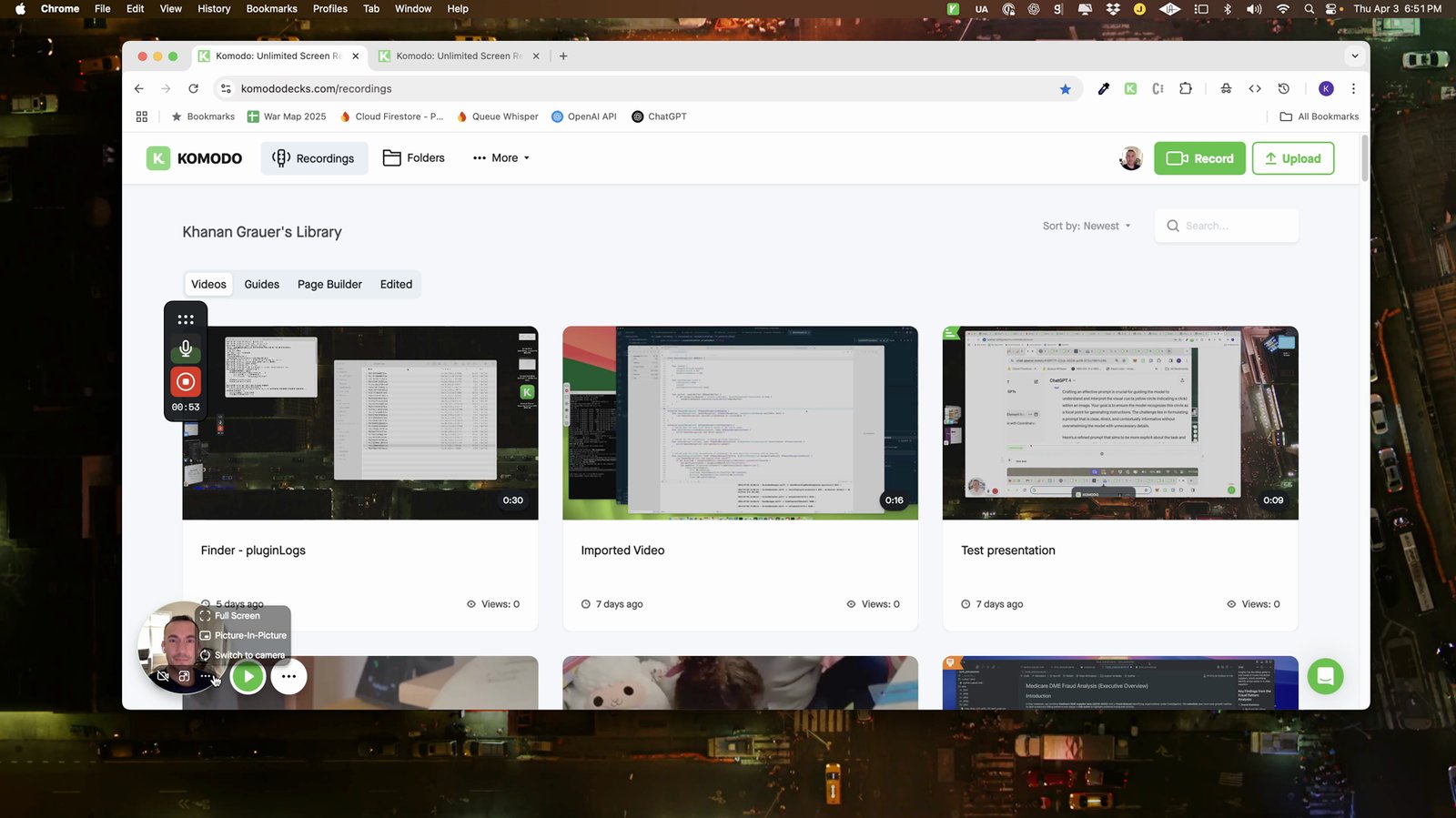The height and width of the screenshot is (818, 1456).
Task: Open the user profile avatar in Komodo header
Action: coord(1131,158)
